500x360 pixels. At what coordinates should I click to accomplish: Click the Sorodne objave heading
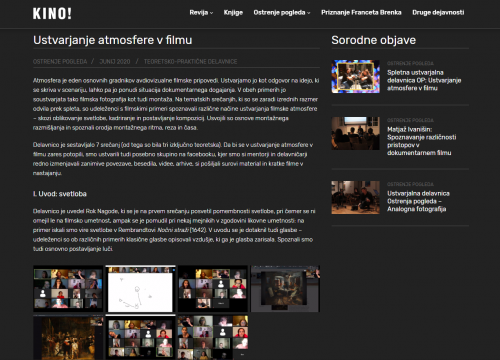[373, 40]
